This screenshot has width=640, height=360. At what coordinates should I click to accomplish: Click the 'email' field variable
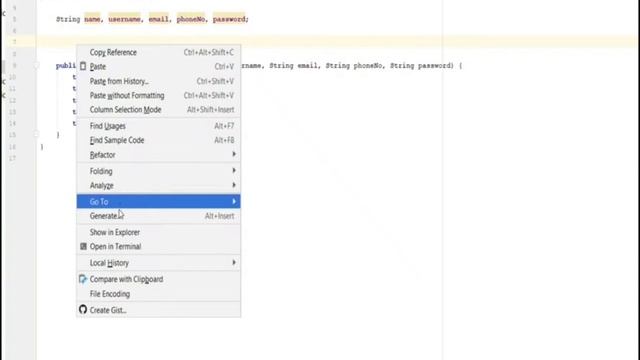click(159, 19)
